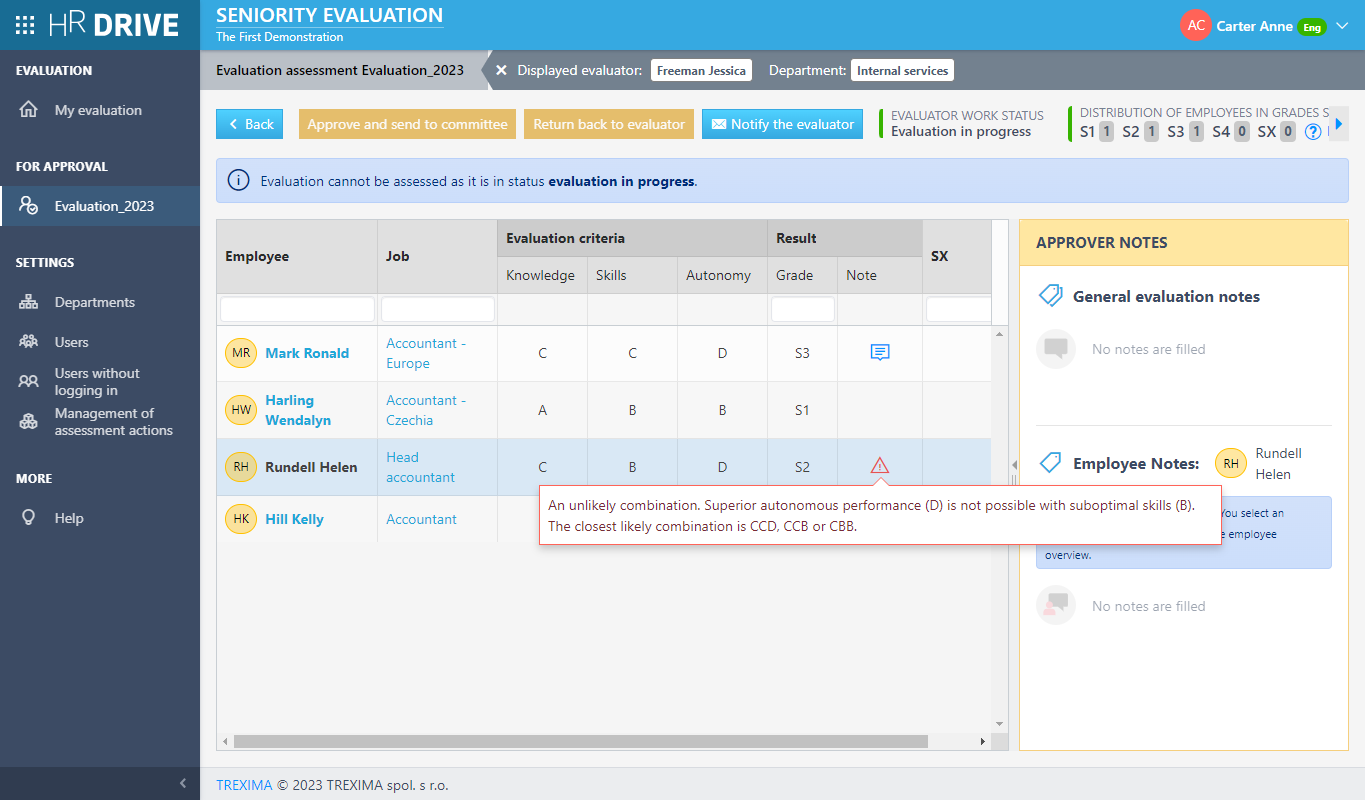
Task: Click the question mark beside grade distribution
Action: pyautogui.click(x=1312, y=131)
